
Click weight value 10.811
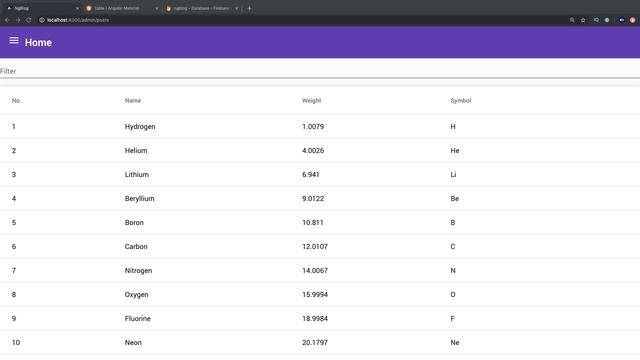click(313, 223)
